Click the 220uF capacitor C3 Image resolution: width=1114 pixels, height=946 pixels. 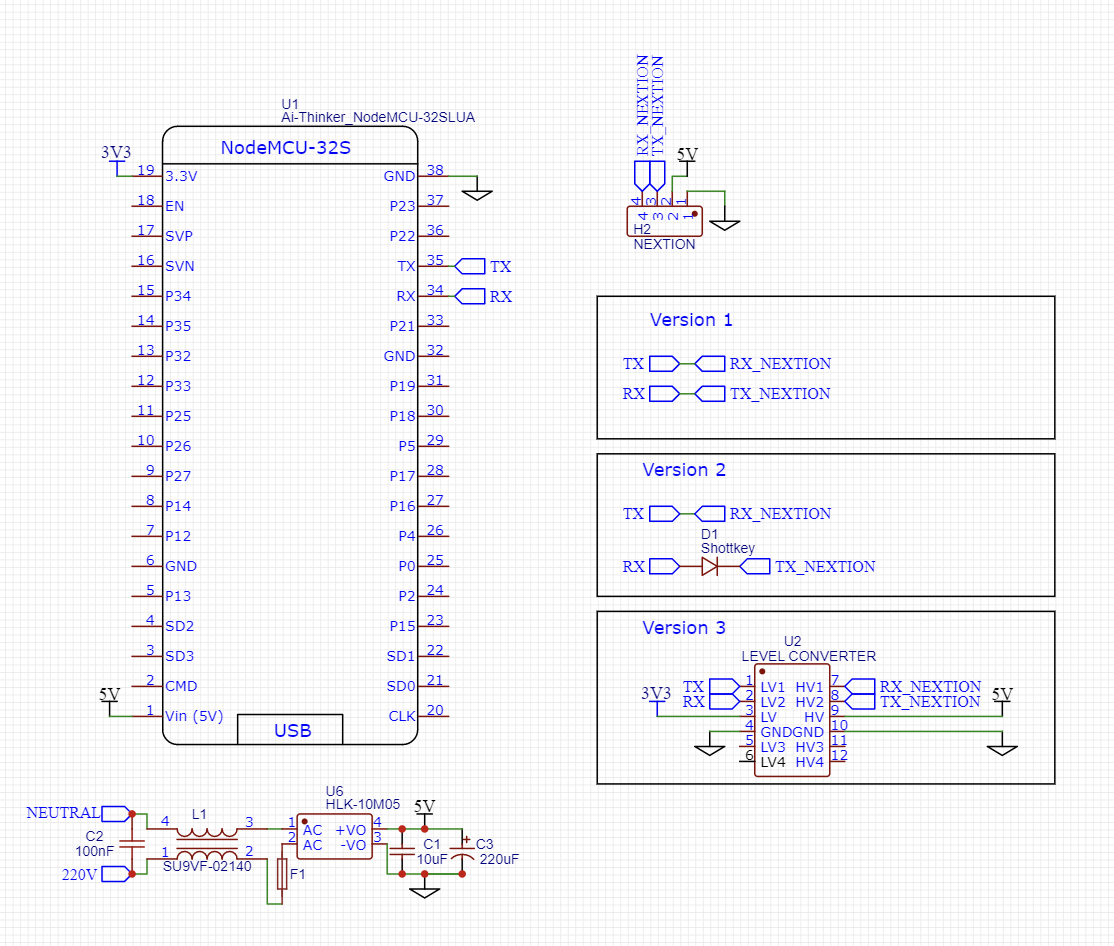463,853
